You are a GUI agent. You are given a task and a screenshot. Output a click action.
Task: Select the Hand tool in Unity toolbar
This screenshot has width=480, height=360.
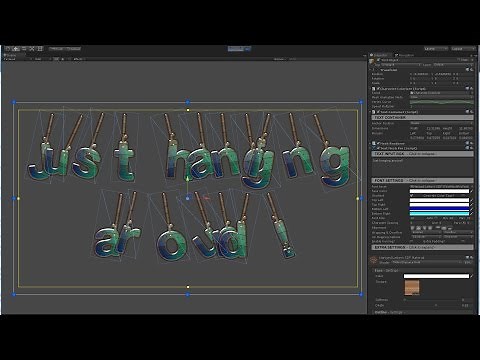coord(8,49)
